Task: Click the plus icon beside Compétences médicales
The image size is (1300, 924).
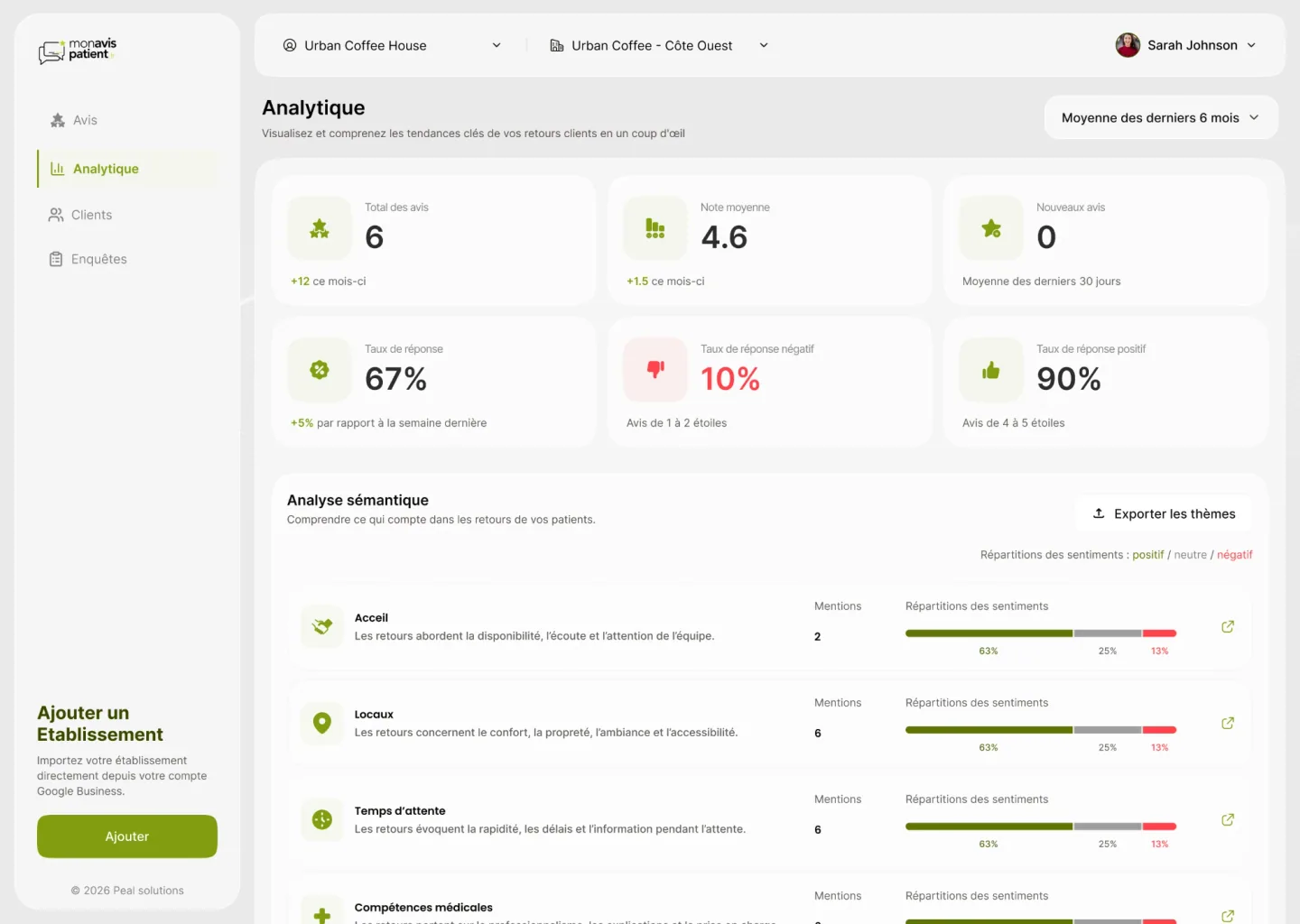Action: tap(322, 915)
